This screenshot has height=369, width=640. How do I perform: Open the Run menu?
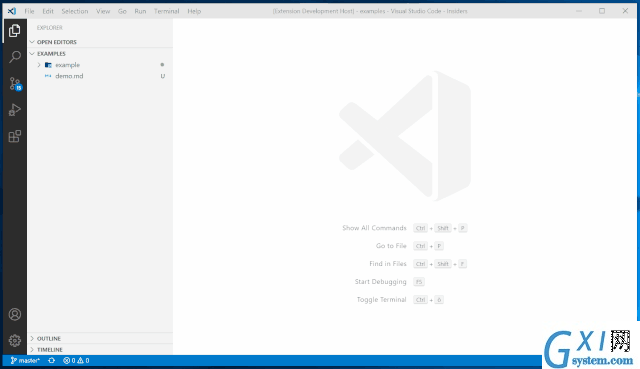click(x=140, y=11)
